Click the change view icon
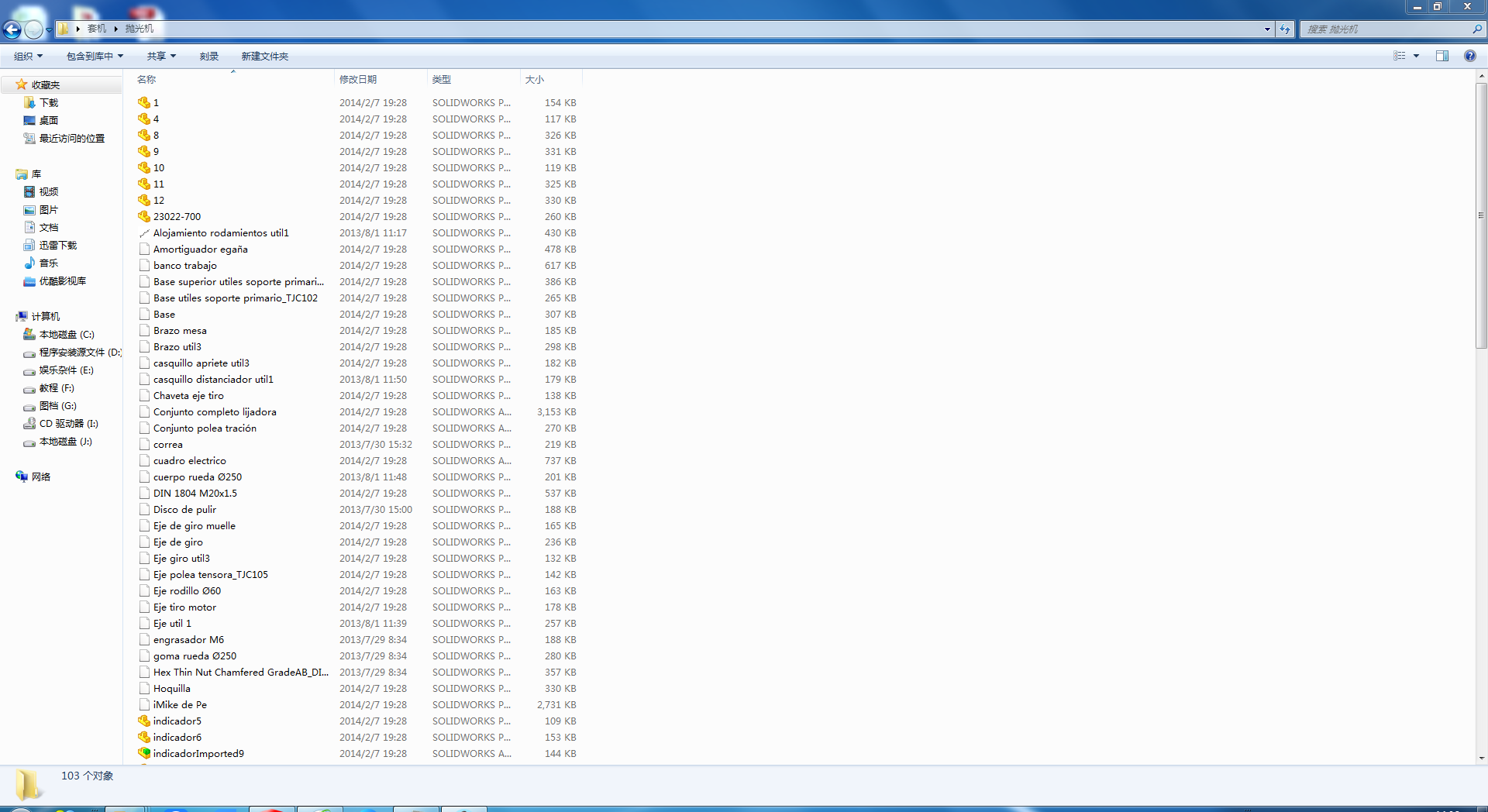Screen dimensions: 1488x812 1400,56
